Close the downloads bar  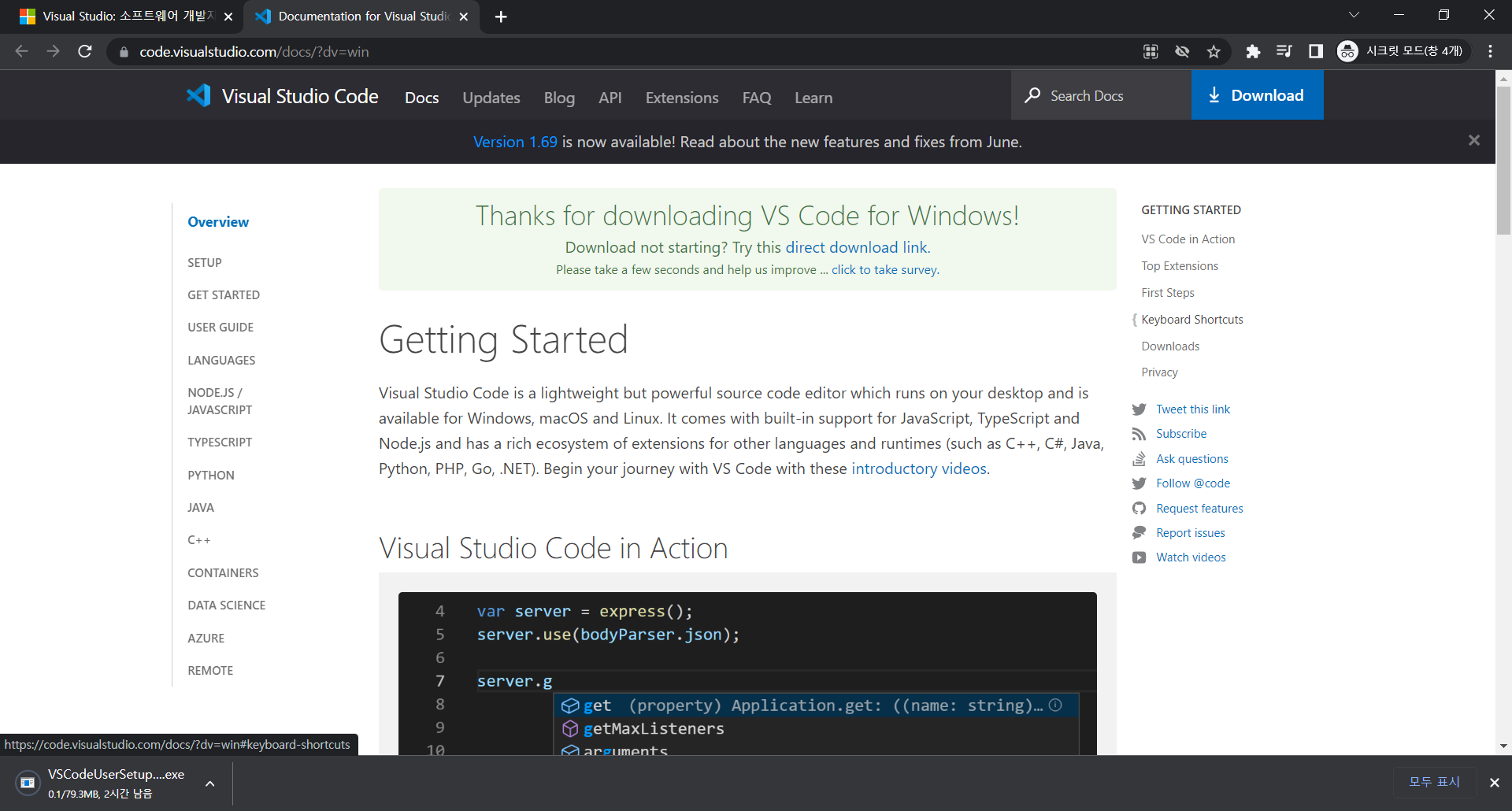[1494, 782]
